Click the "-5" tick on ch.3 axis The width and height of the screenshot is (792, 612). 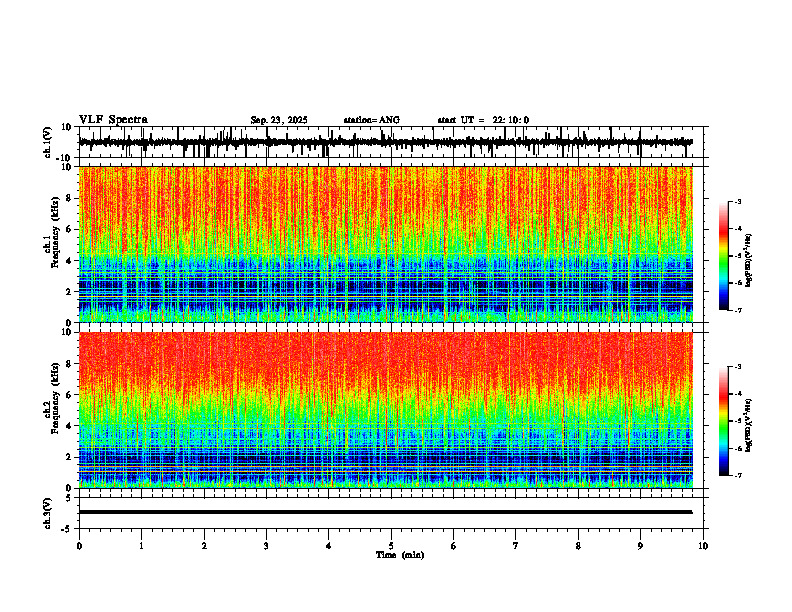(68, 529)
